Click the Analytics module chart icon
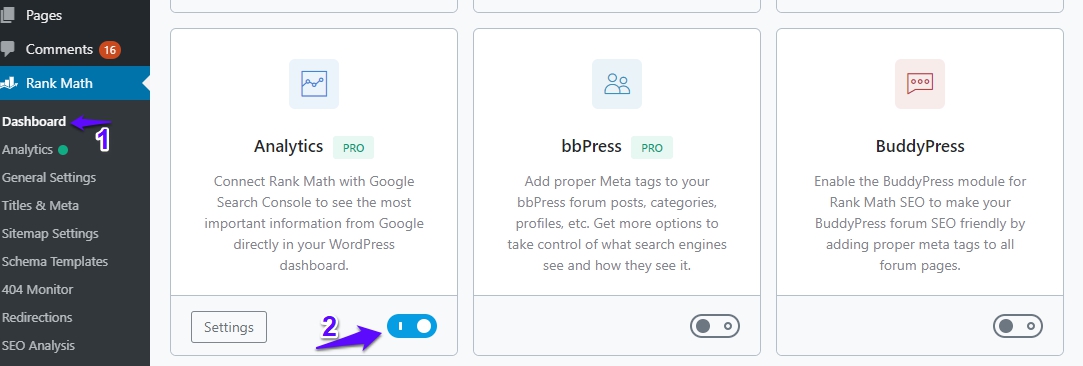1083x366 pixels. 314,84
